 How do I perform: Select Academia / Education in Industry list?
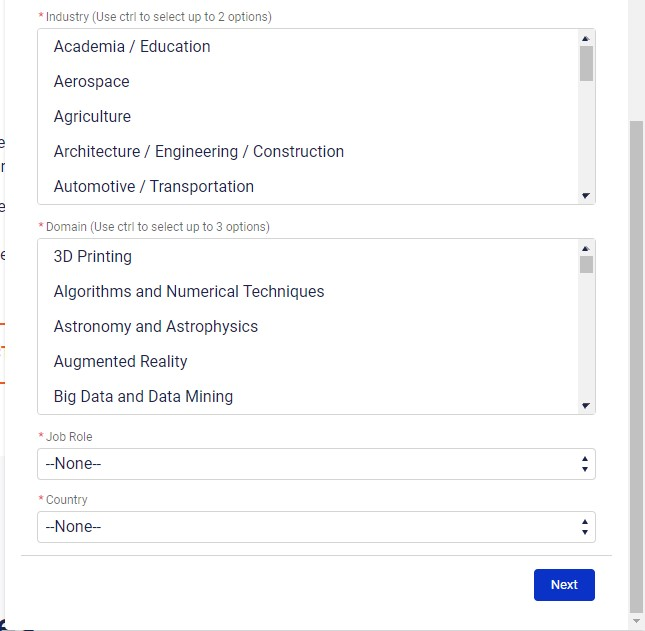pos(132,47)
